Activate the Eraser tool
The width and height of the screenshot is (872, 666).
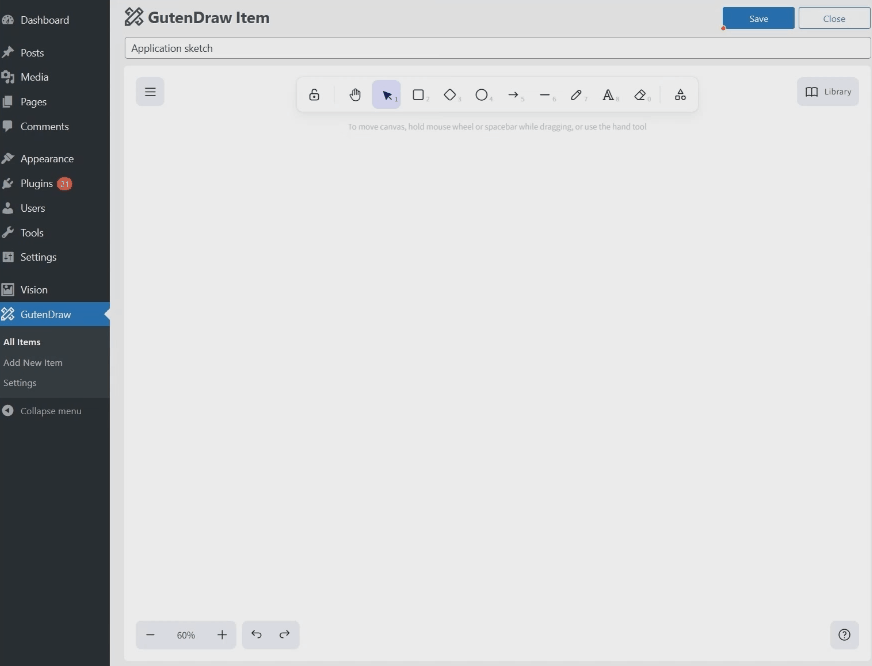coord(641,94)
